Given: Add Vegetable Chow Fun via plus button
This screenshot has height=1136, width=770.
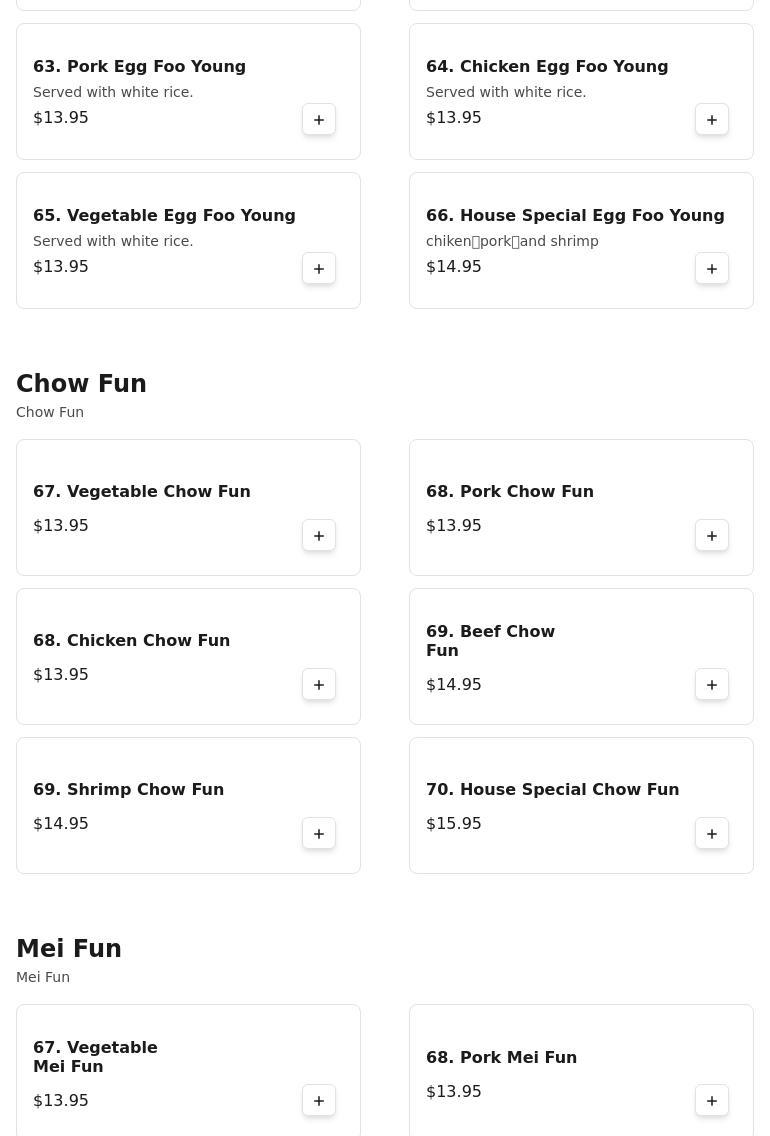Looking at the screenshot, I should click(x=319, y=536).
